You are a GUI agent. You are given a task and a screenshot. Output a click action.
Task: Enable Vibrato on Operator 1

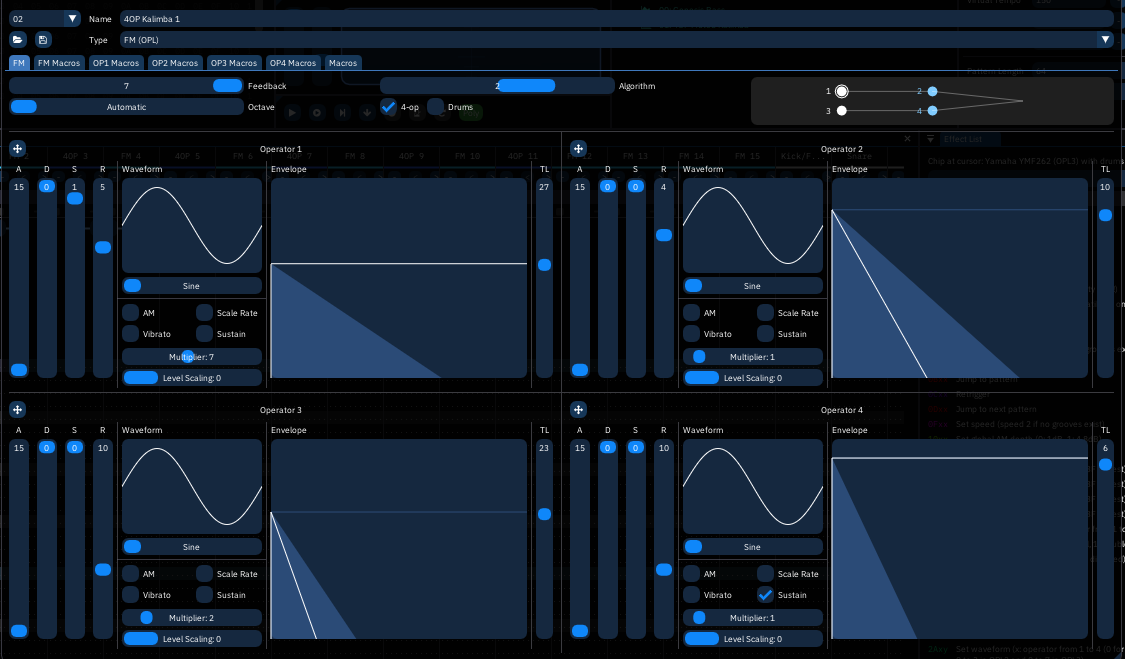[x=131, y=334]
